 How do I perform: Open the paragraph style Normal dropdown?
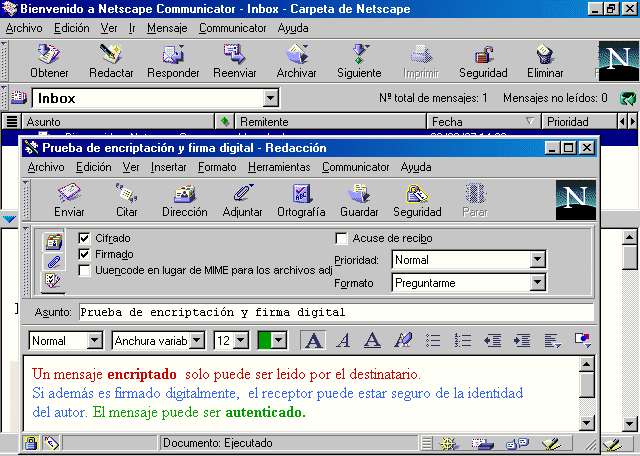point(94,340)
